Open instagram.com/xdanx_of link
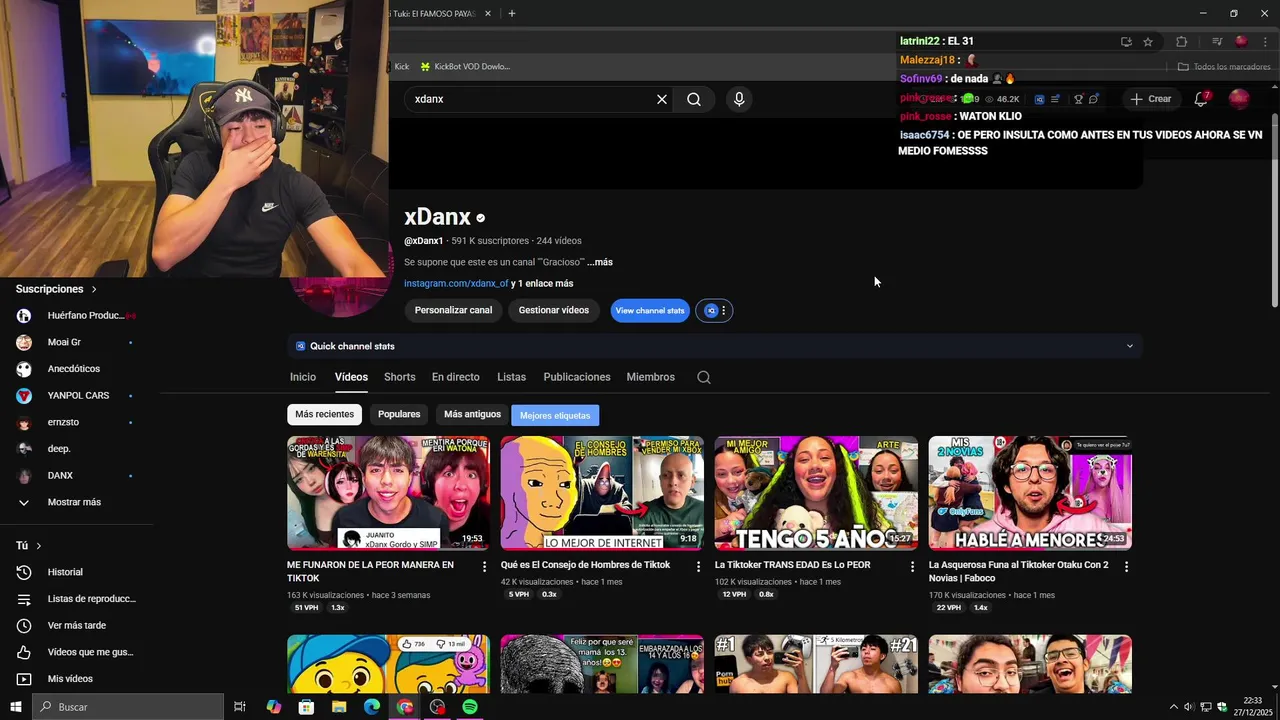Viewport: 1280px width, 720px height. pyautogui.click(x=456, y=284)
